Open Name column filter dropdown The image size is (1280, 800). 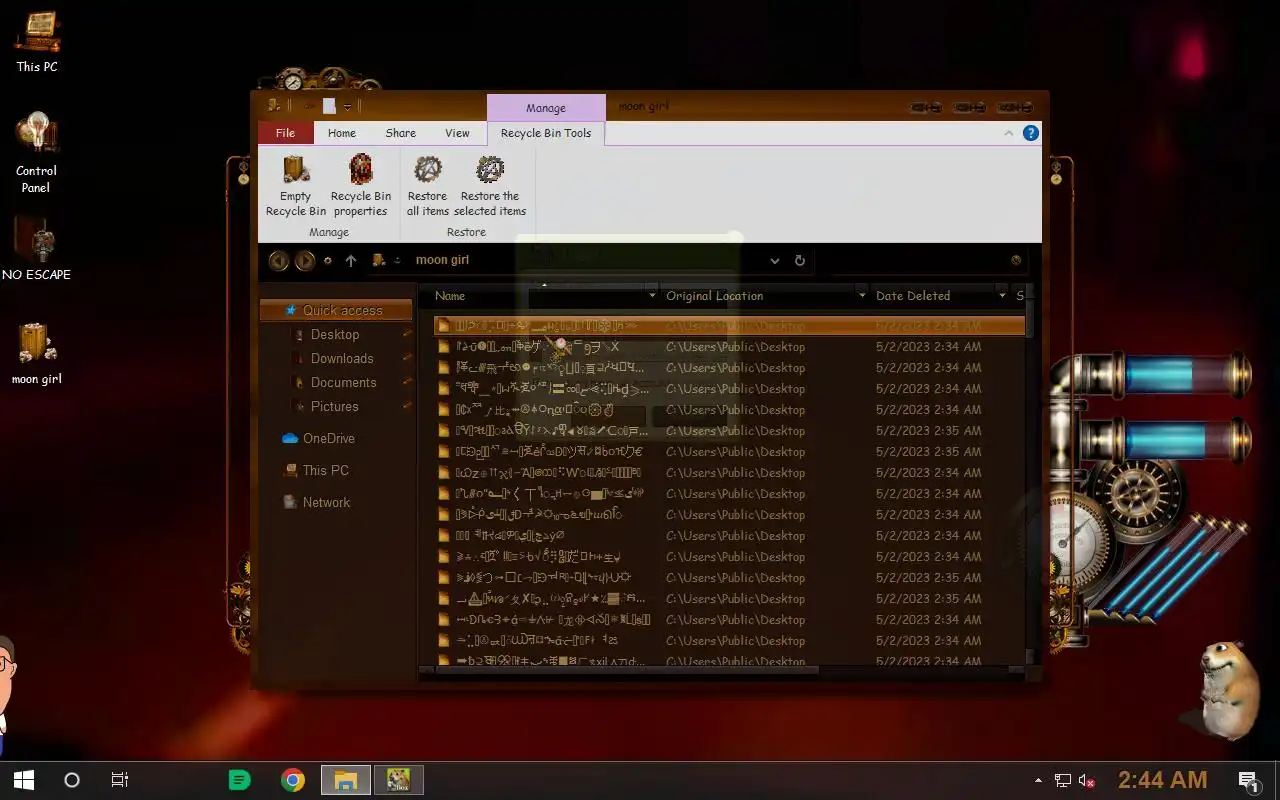(x=652, y=296)
